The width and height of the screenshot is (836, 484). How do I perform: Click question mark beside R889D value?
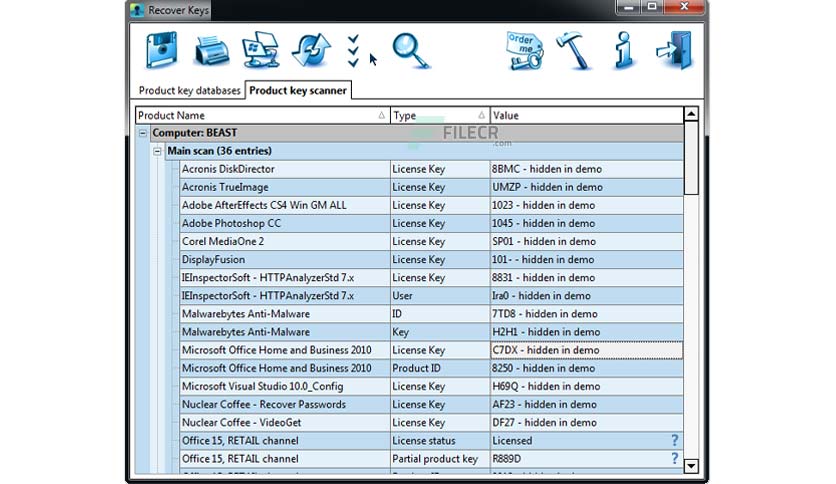674,458
